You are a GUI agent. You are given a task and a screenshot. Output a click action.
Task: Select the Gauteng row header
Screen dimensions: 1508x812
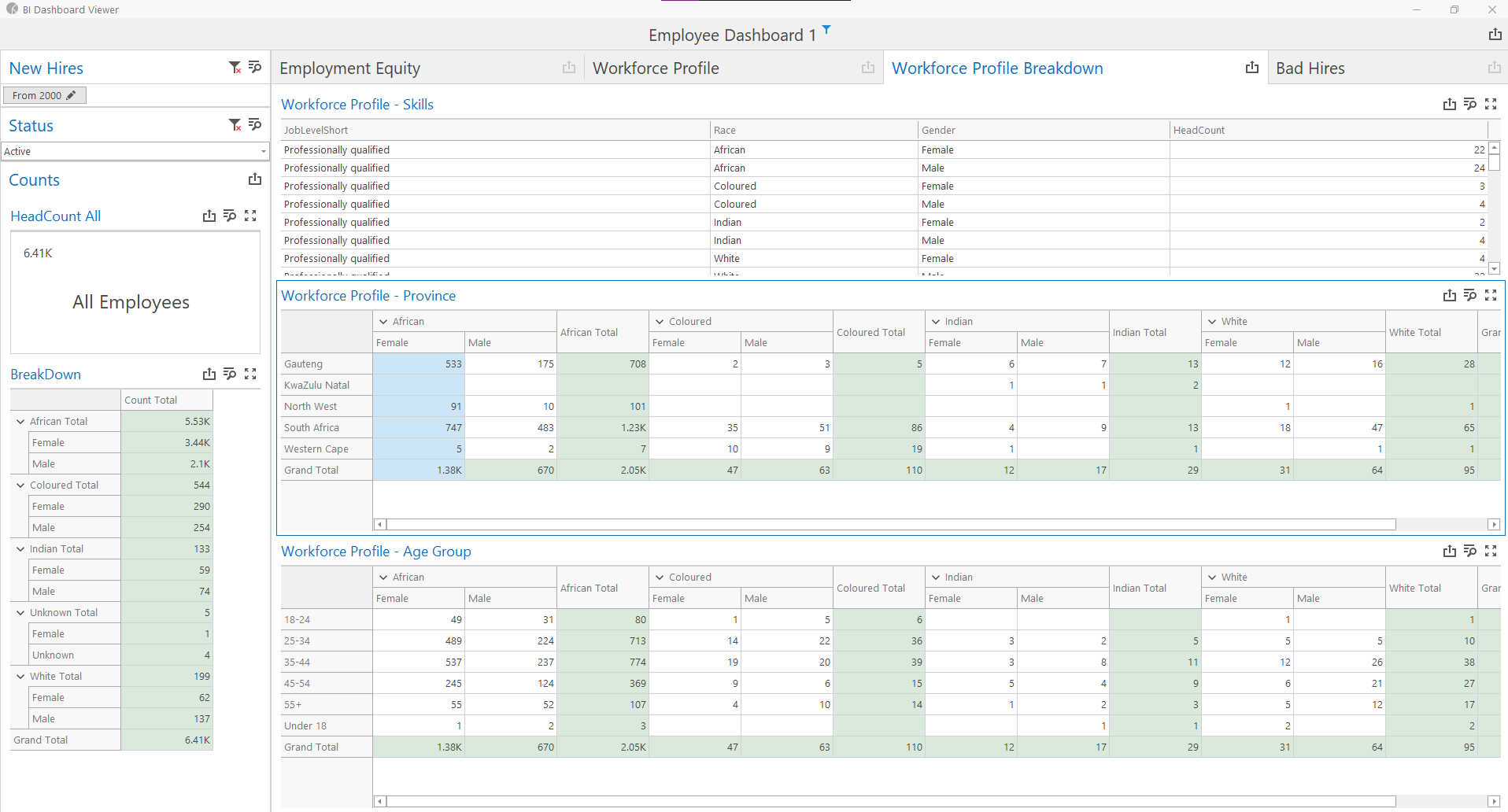click(327, 364)
